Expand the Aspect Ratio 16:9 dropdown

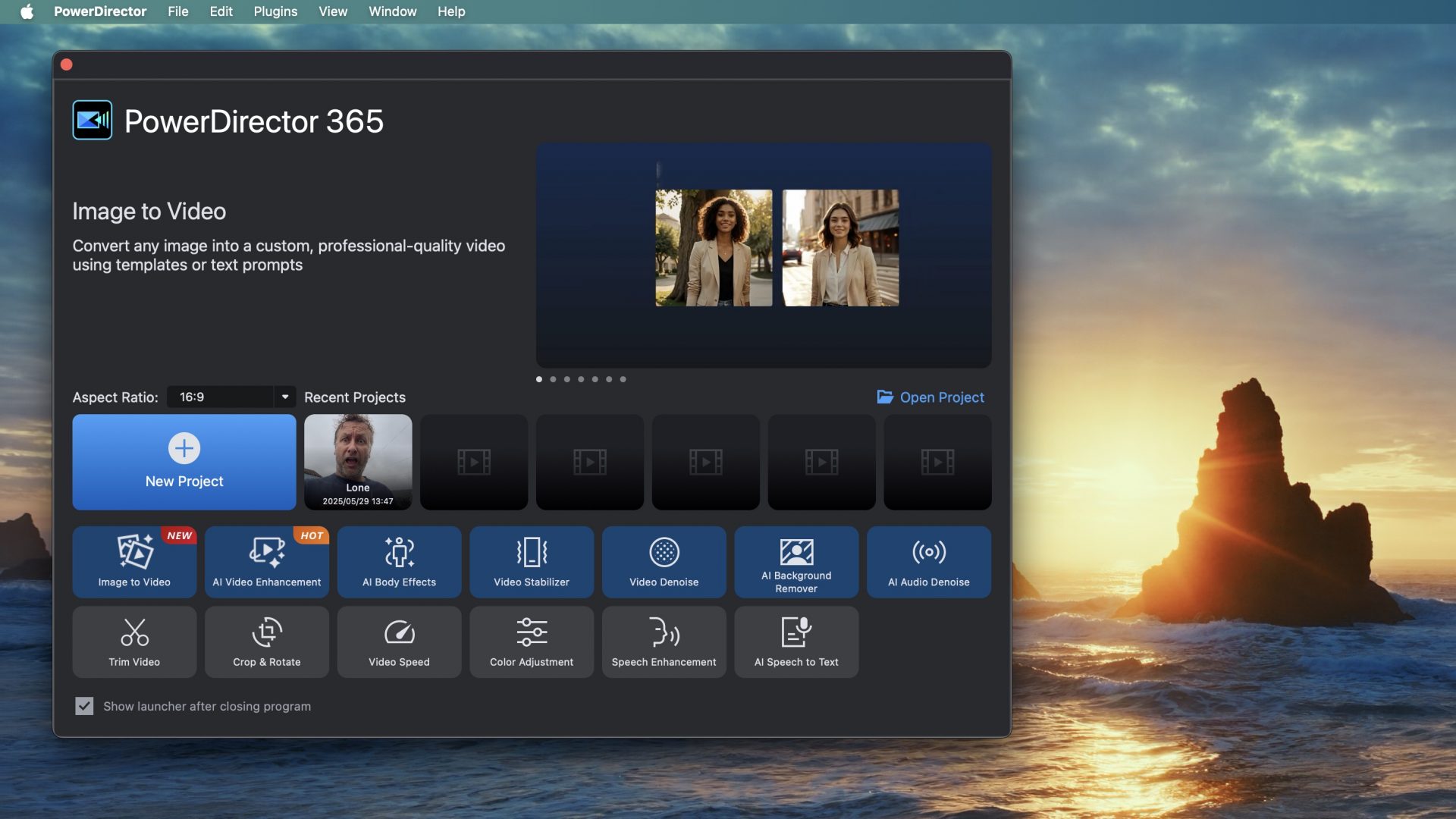[284, 397]
